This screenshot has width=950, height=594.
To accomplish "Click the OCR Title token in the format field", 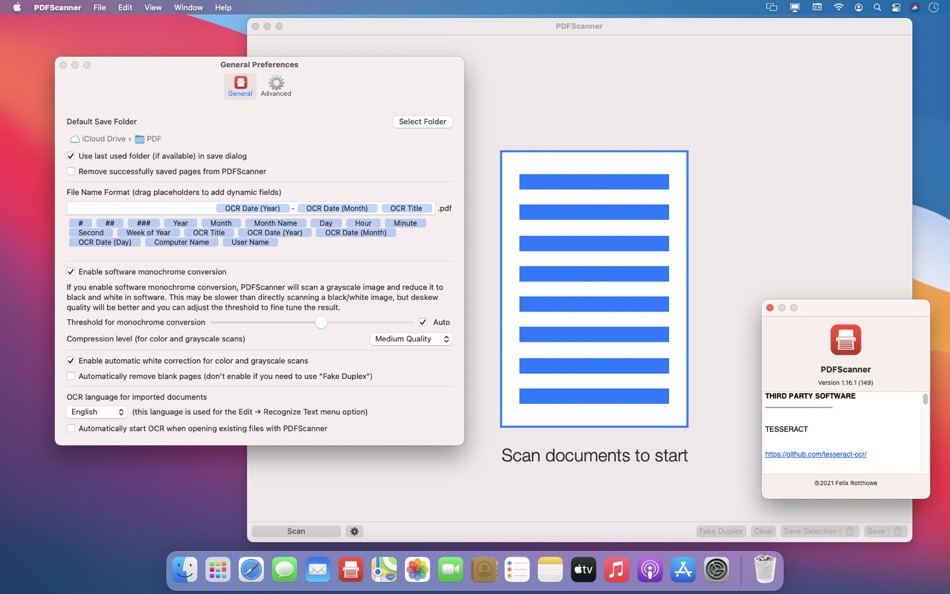I will pyautogui.click(x=406, y=208).
